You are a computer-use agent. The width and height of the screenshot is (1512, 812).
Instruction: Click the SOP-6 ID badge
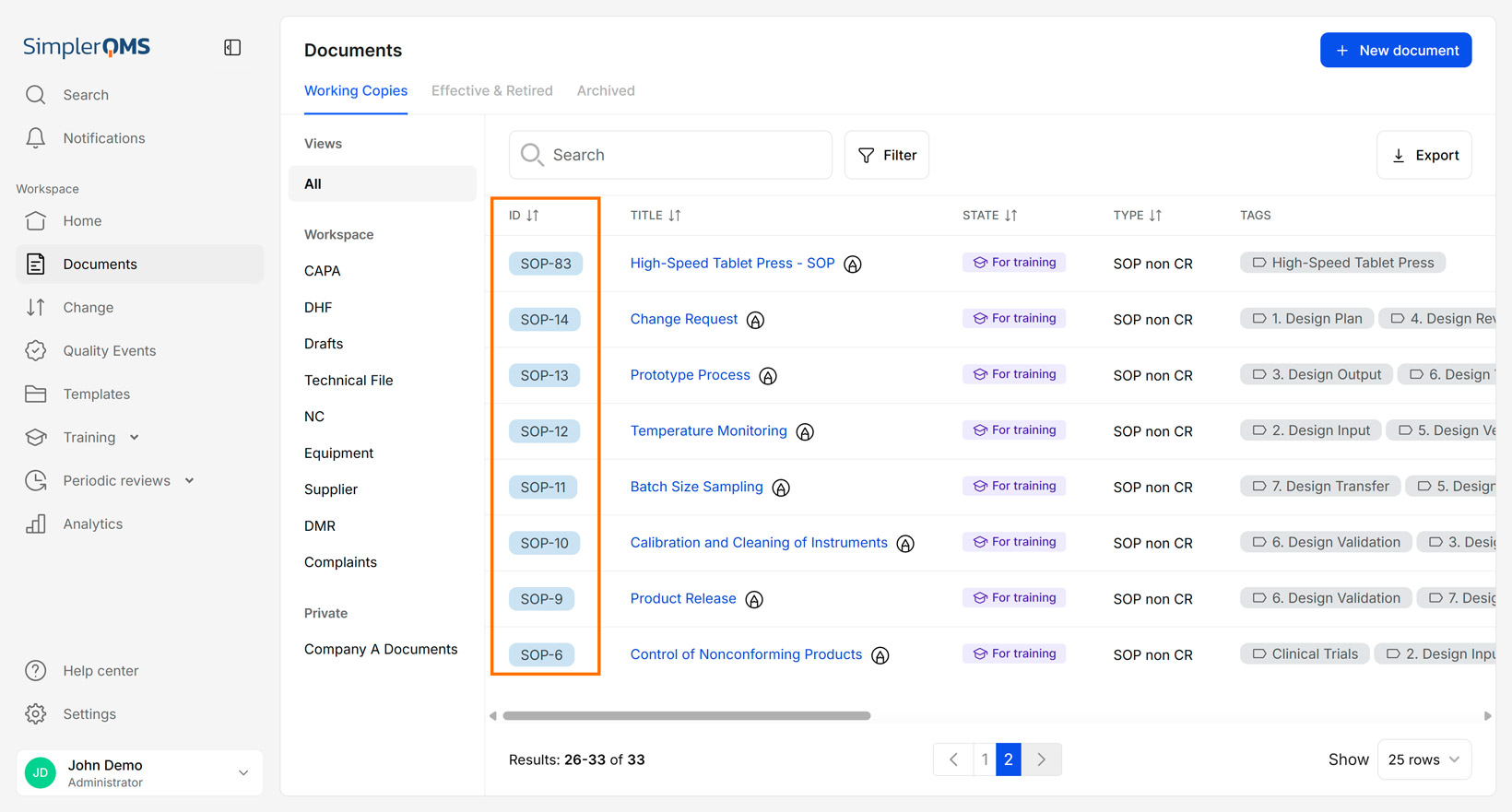click(541, 655)
